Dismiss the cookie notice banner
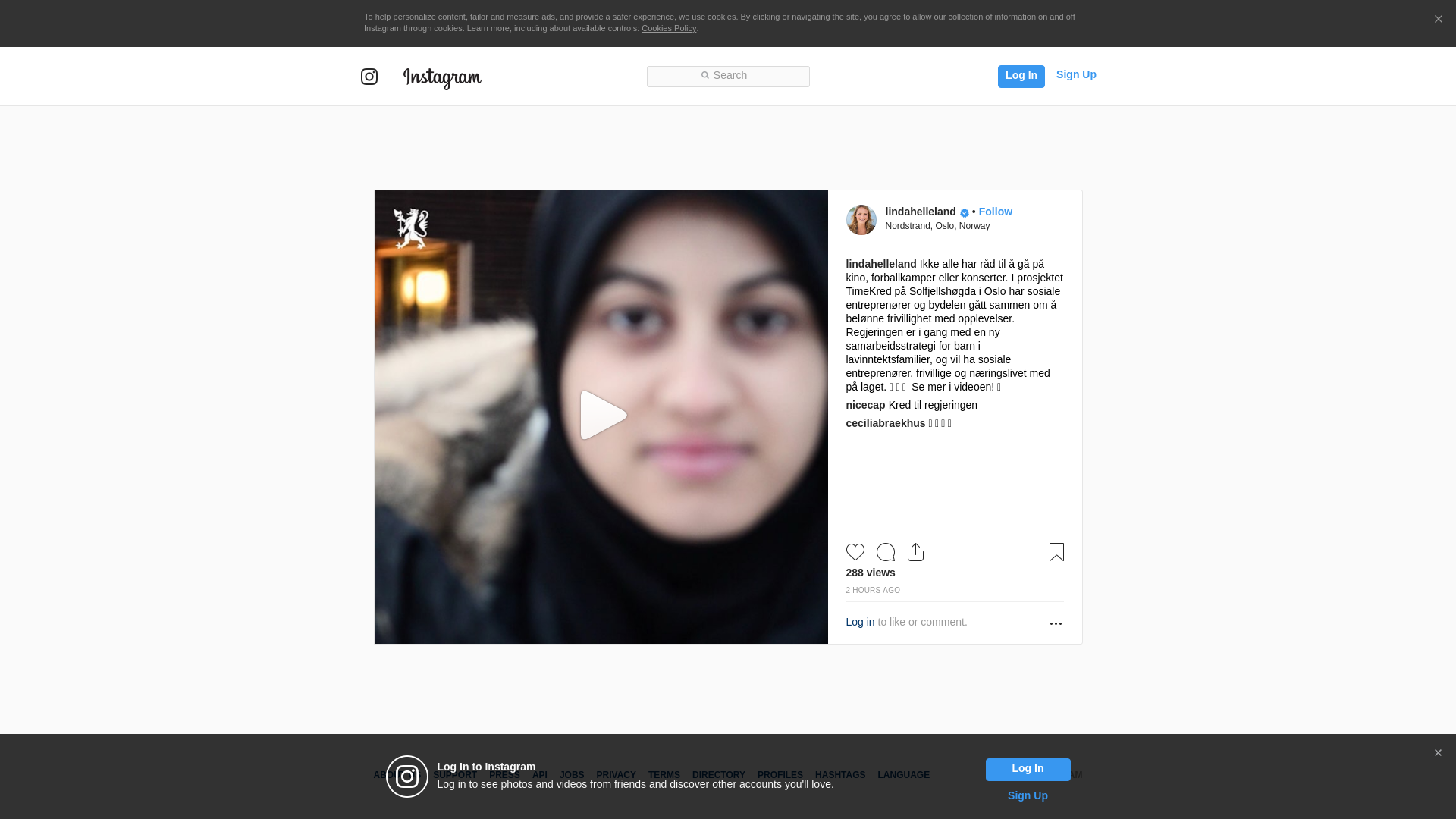1456x819 pixels. [1438, 20]
